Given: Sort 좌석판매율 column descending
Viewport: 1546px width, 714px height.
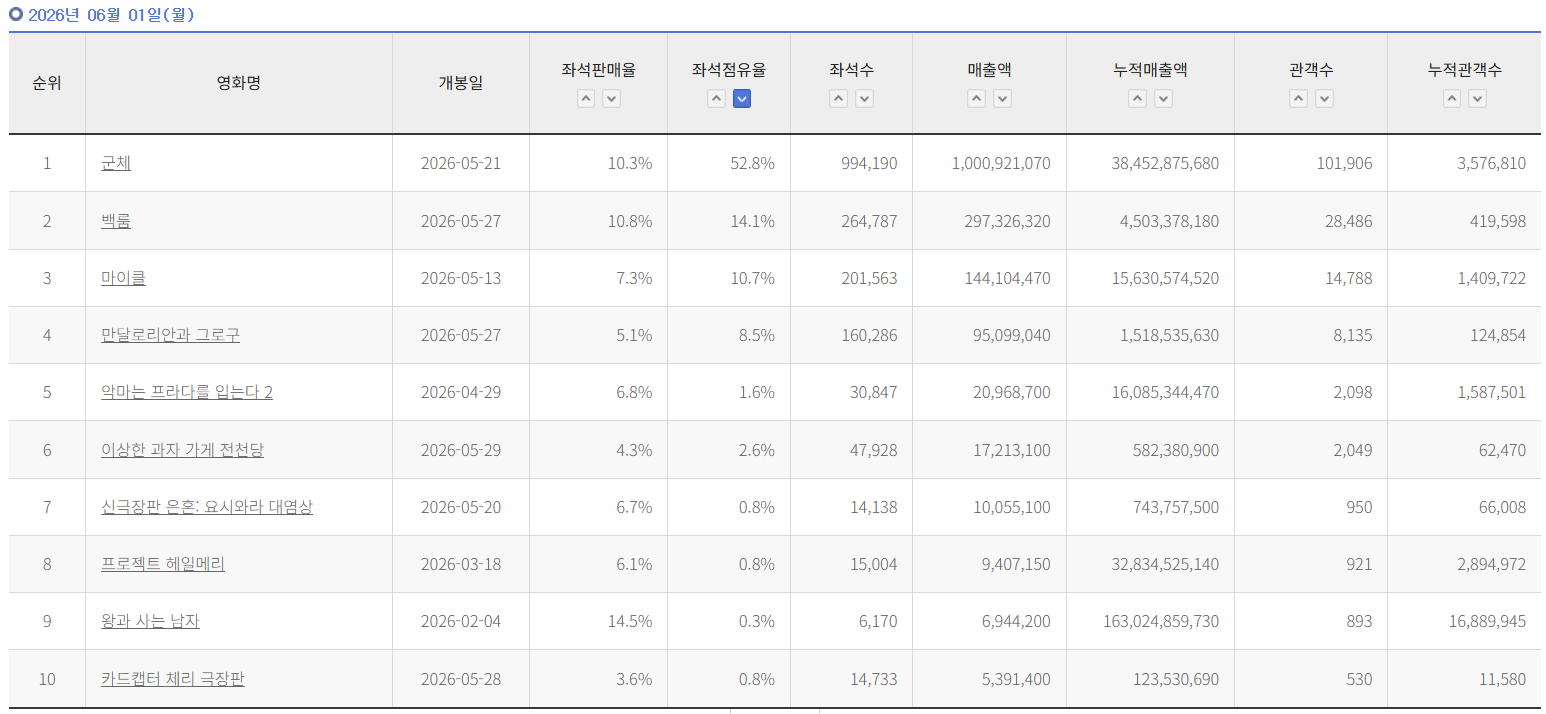Looking at the screenshot, I should [612, 99].
